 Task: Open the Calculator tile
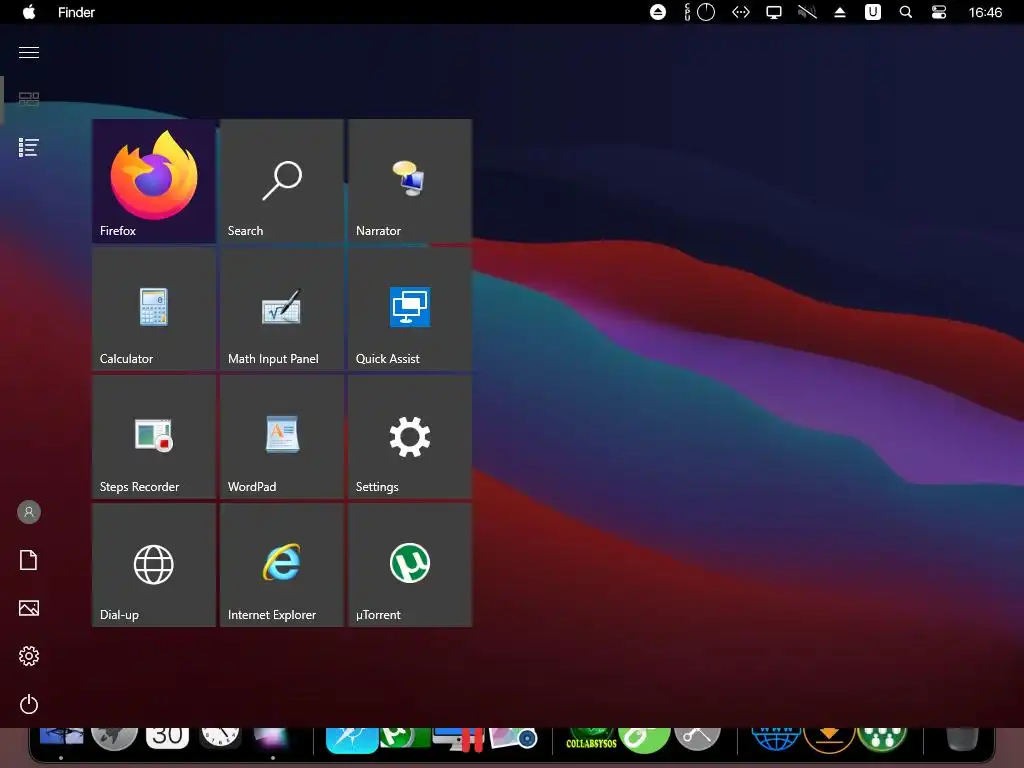click(x=154, y=309)
